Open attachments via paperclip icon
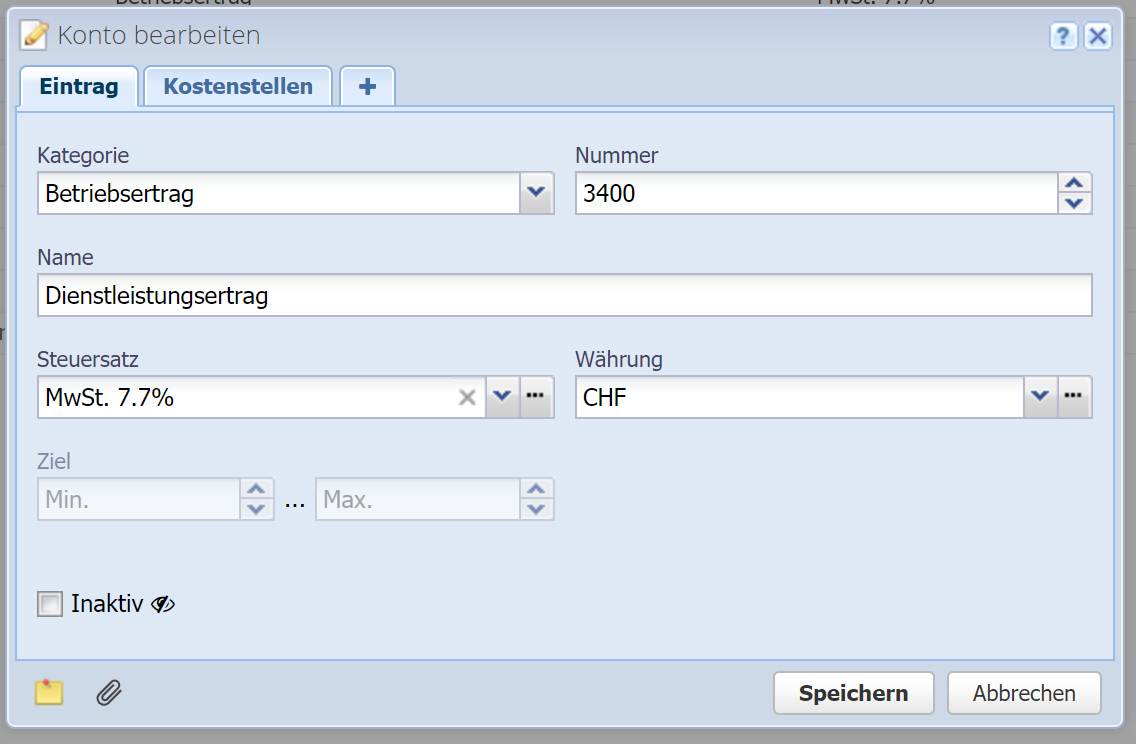 point(109,692)
